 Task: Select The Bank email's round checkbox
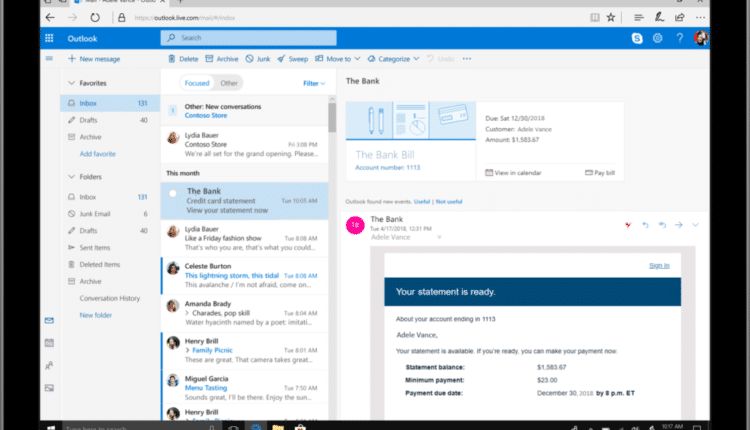pyautogui.click(x=173, y=192)
